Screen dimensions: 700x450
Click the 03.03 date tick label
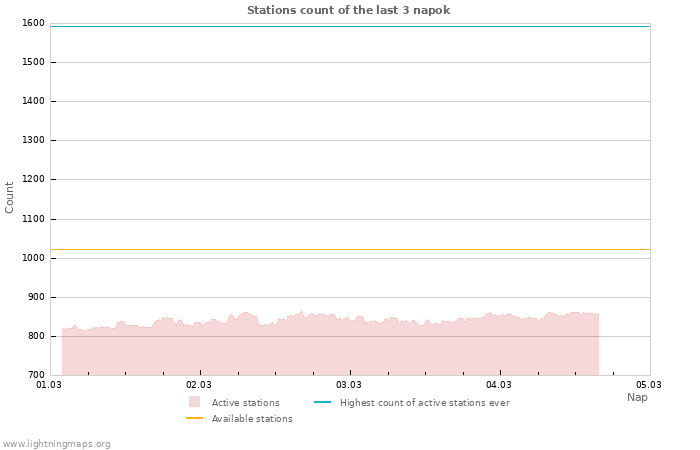click(x=349, y=384)
